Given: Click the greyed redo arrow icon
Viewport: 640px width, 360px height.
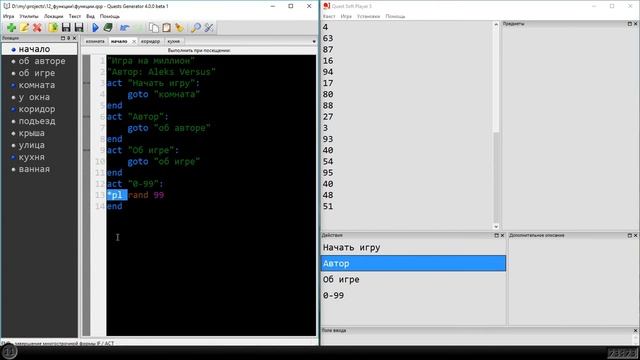Looking at the screenshot, I should (138, 27).
